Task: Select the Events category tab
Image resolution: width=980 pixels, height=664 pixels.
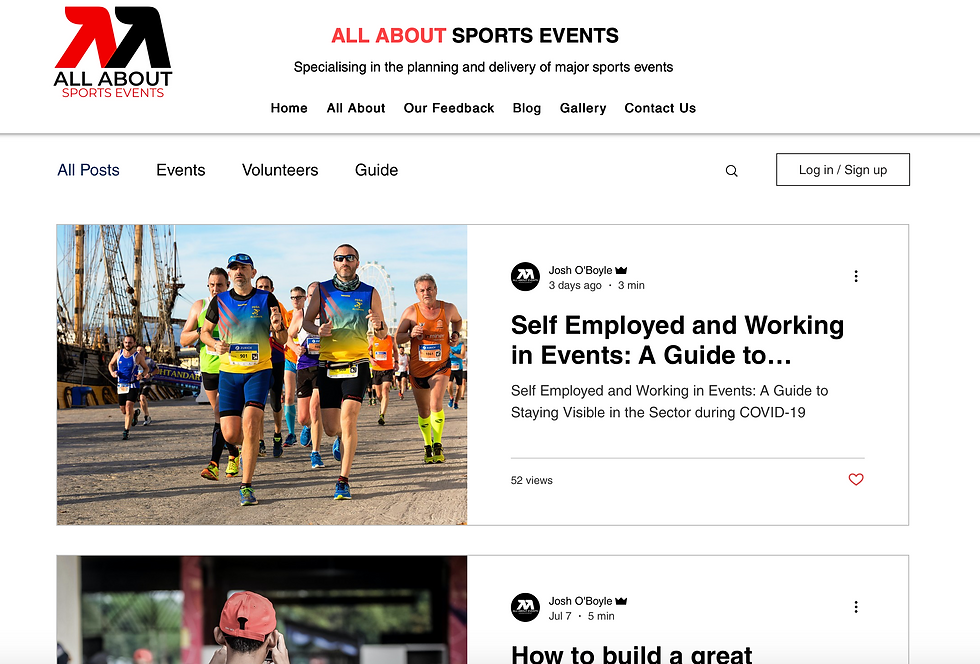Action: click(x=181, y=170)
